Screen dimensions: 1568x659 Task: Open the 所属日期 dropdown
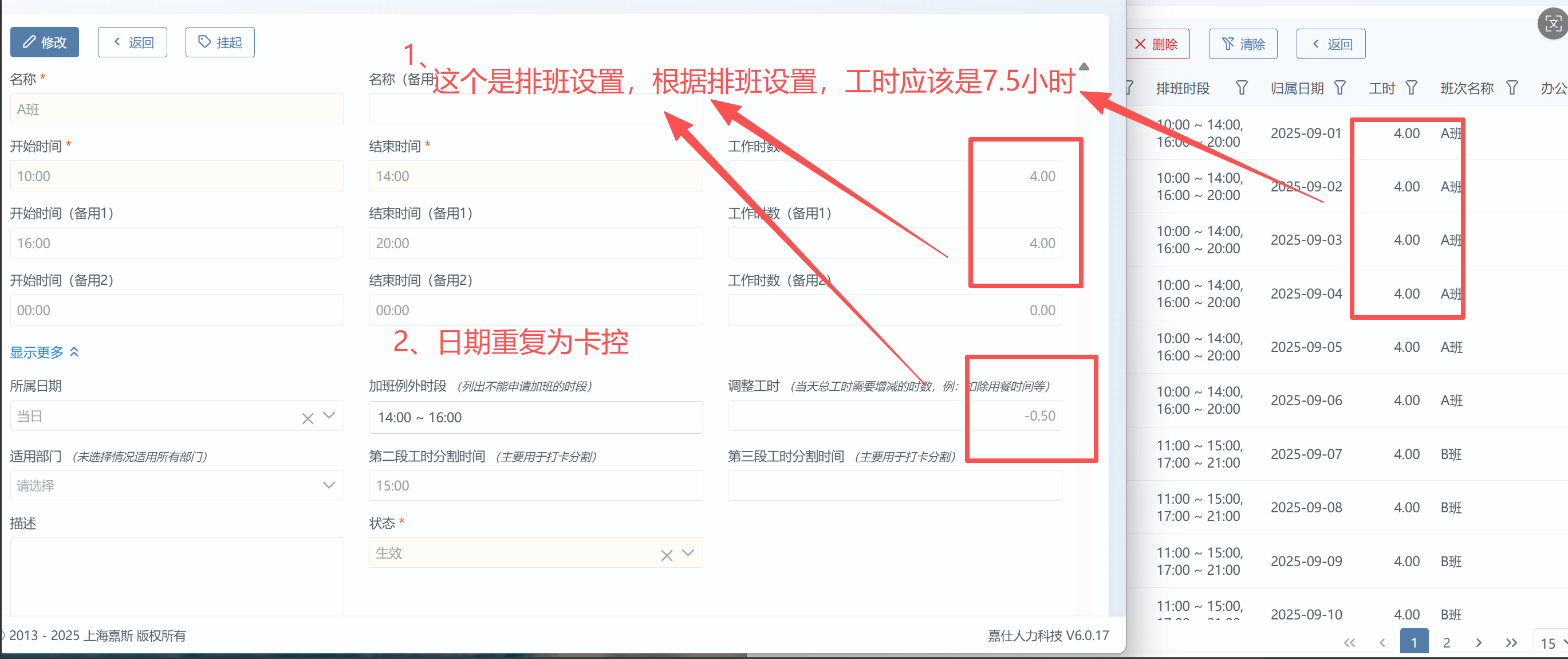[x=329, y=415]
